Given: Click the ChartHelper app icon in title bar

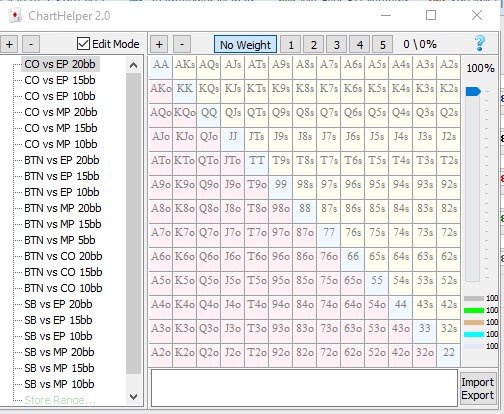Looking at the screenshot, I should [x=15, y=15].
